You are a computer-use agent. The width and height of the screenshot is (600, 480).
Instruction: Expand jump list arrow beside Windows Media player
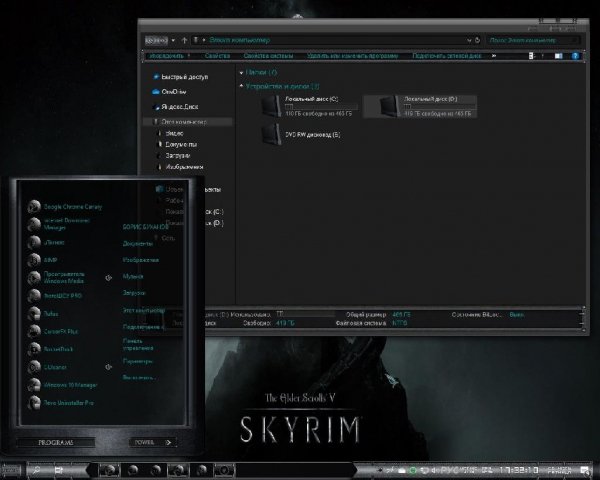(108, 278)
